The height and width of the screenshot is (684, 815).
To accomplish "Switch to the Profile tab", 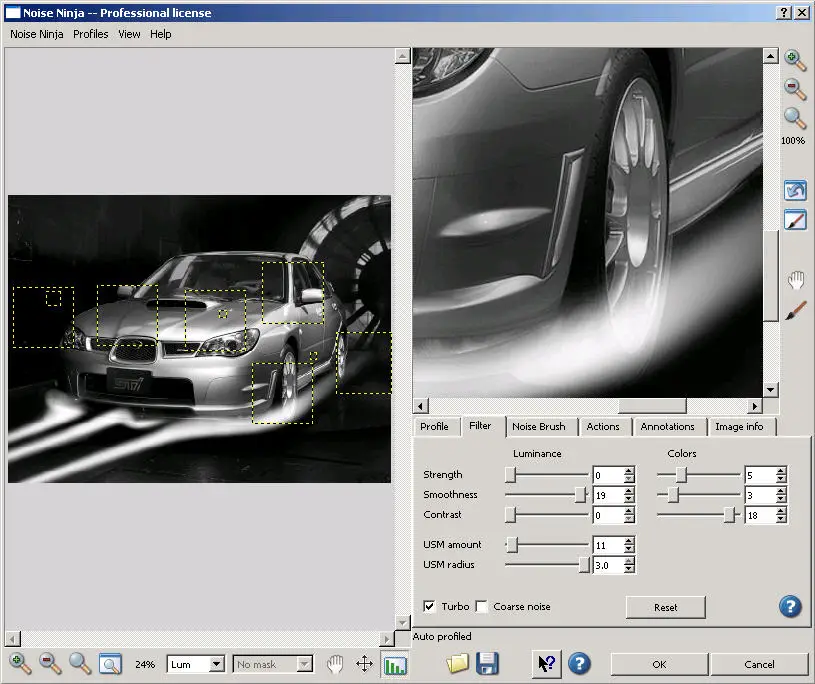I will pyautogui.click(x=434, y=427).
